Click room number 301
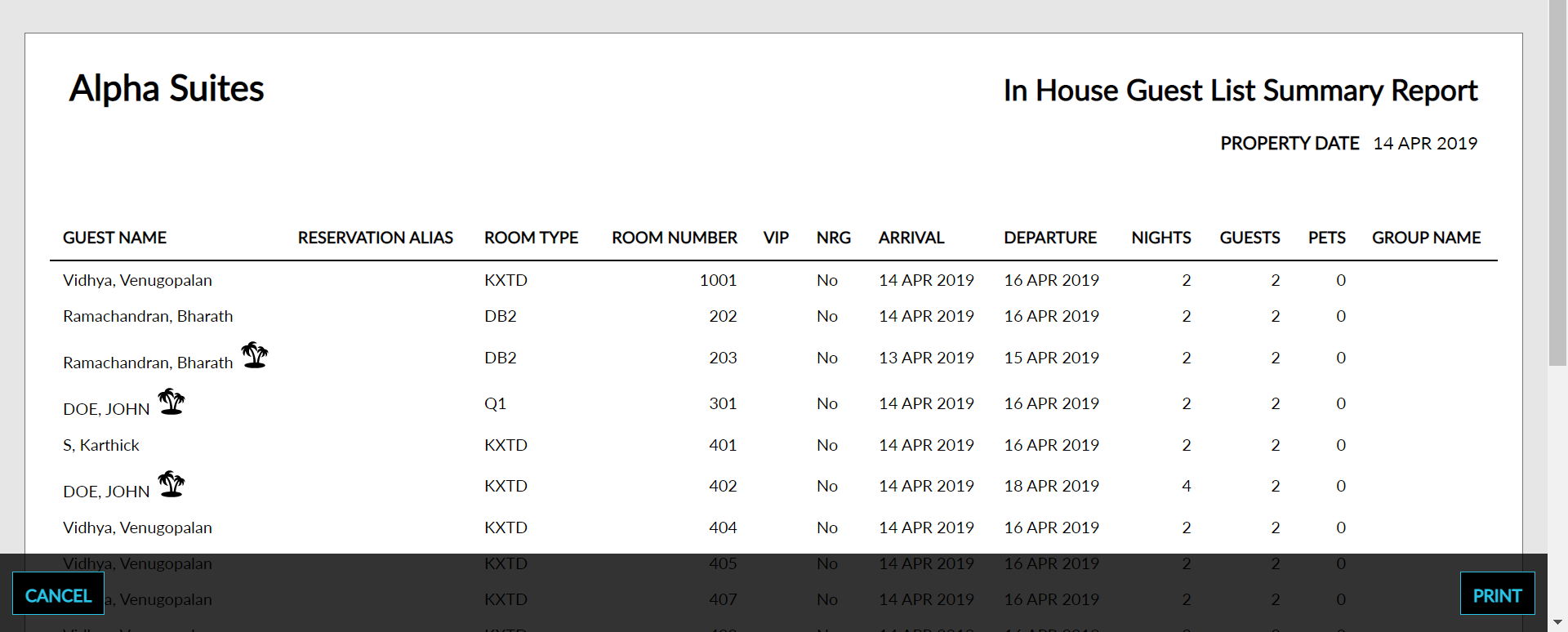1568x632 pixels. click(723, 403)
